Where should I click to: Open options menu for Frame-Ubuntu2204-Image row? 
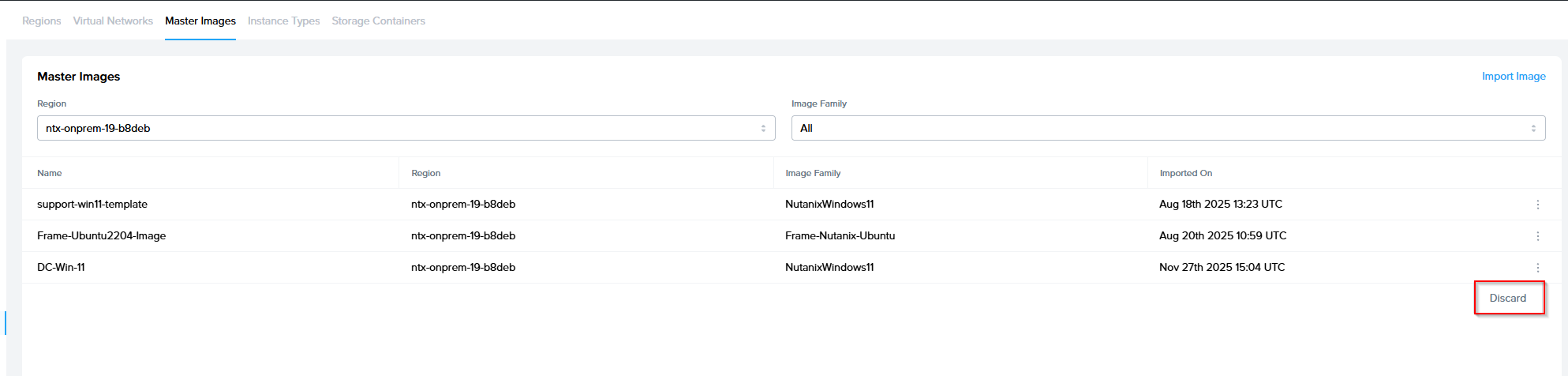point(1537,236)
